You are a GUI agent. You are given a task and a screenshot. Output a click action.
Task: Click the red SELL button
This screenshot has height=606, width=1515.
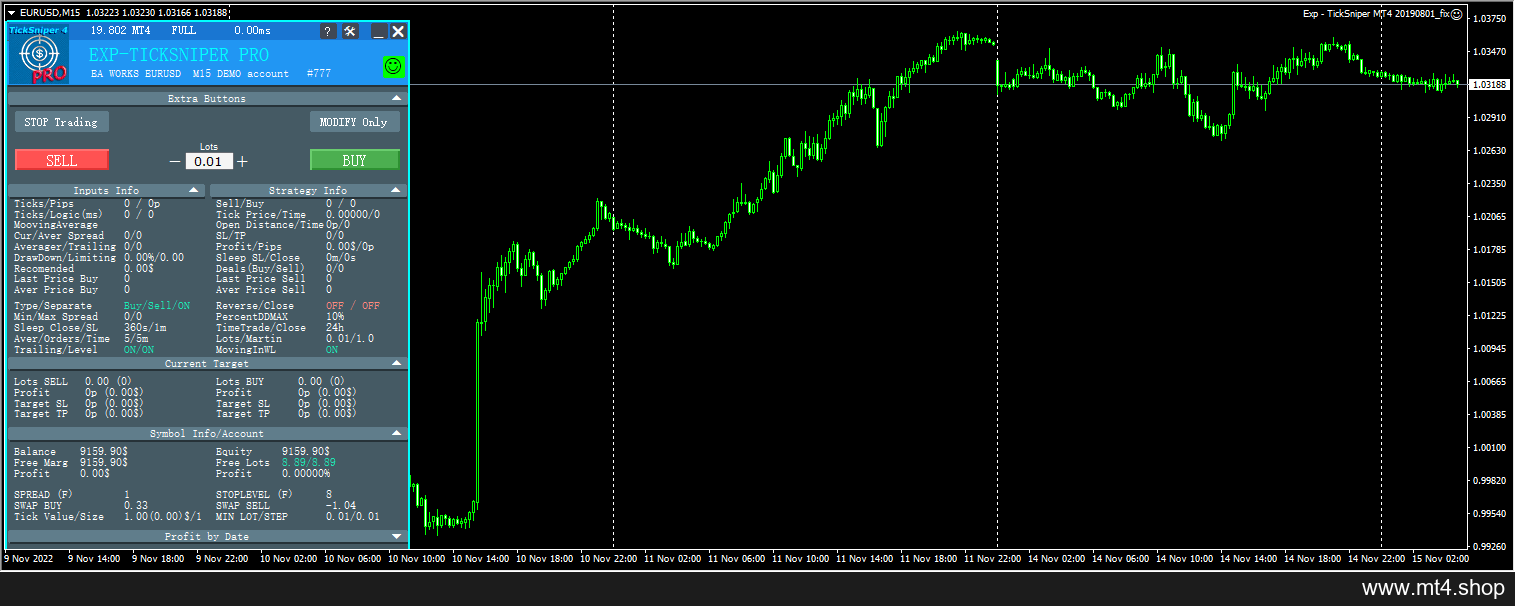coord(62,160)
